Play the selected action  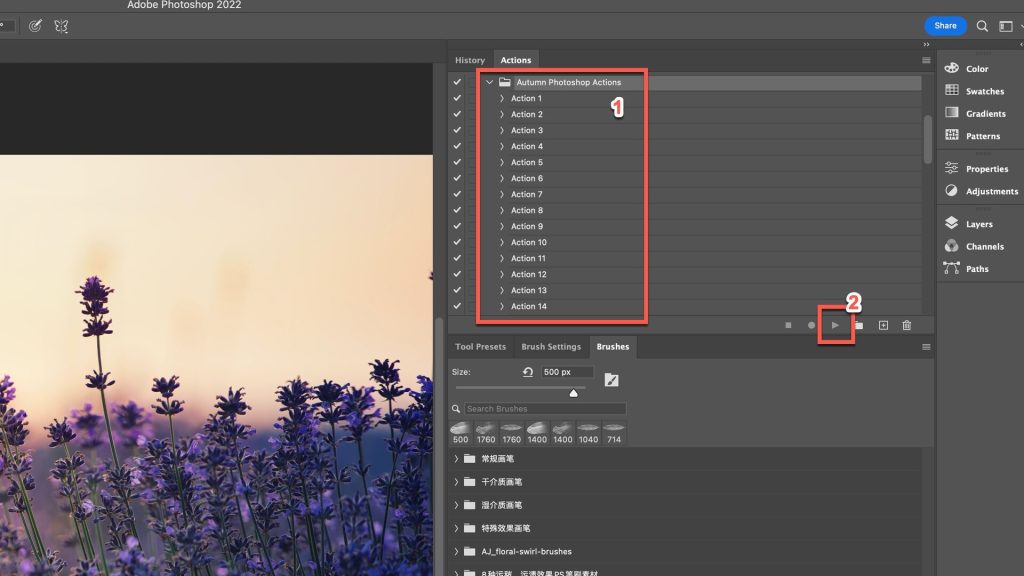[835, 325]
